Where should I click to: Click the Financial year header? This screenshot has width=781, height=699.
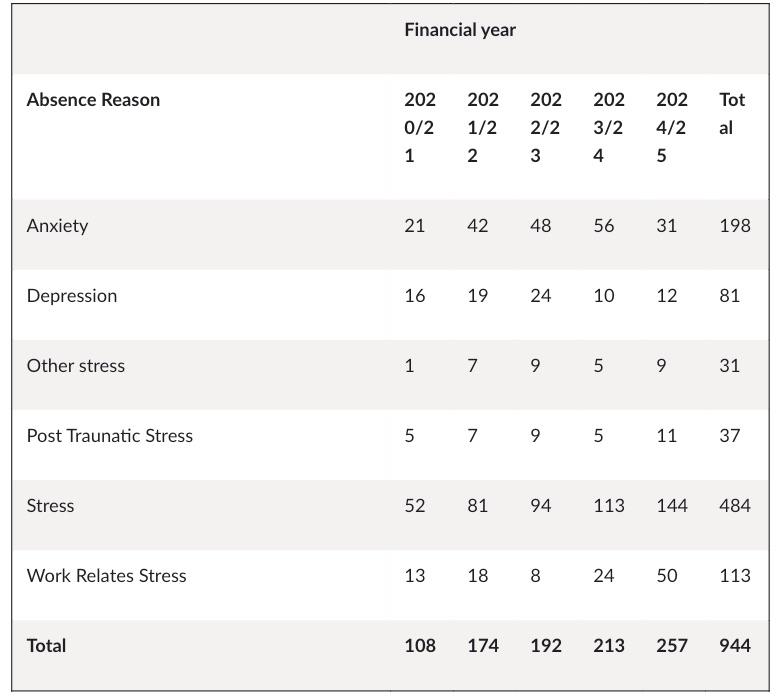(x=460, y=30)
